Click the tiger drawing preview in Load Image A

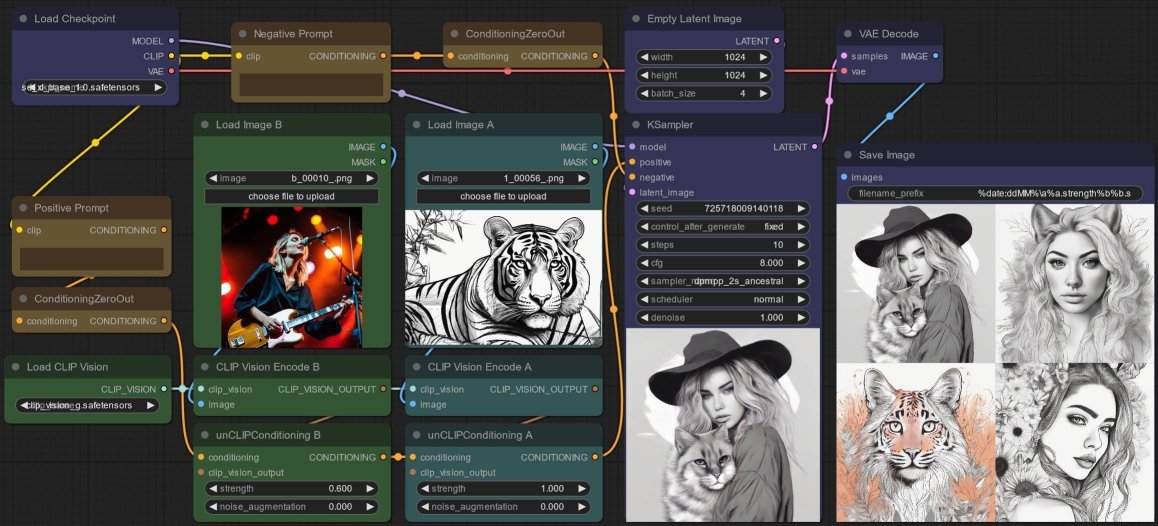click(504, 277)
